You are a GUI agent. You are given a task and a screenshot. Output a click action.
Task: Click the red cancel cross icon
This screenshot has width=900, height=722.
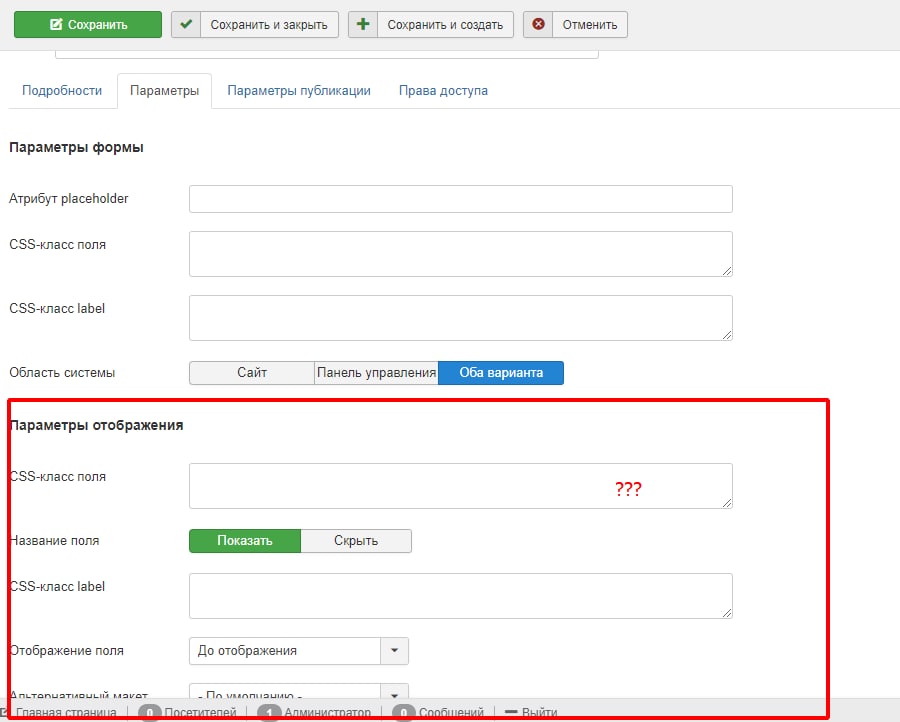tap(538, 25)
